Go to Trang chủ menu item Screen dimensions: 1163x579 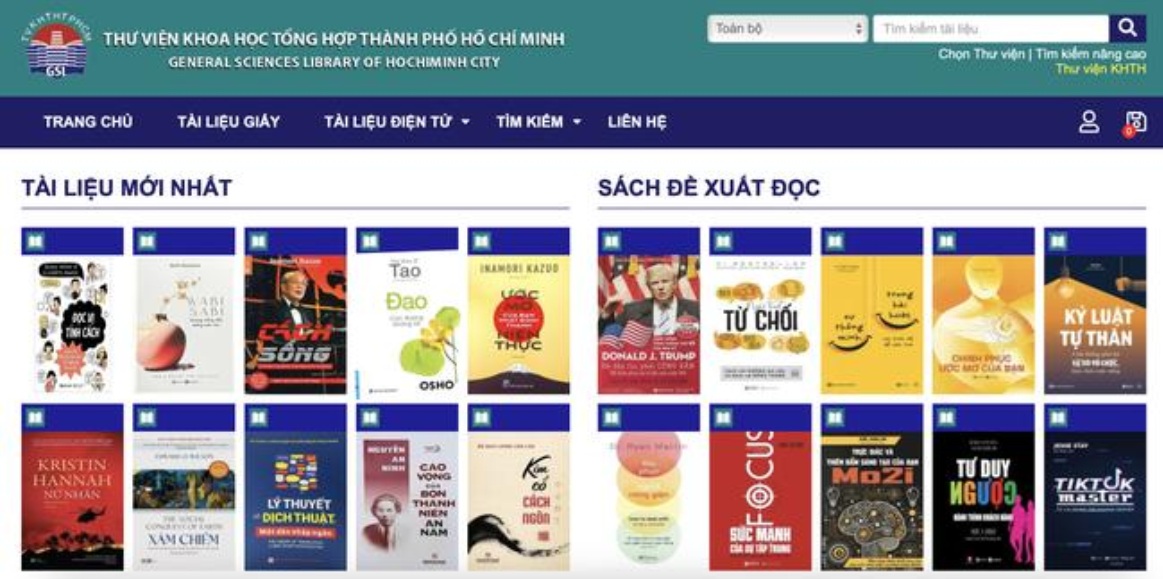coord(88,122)
